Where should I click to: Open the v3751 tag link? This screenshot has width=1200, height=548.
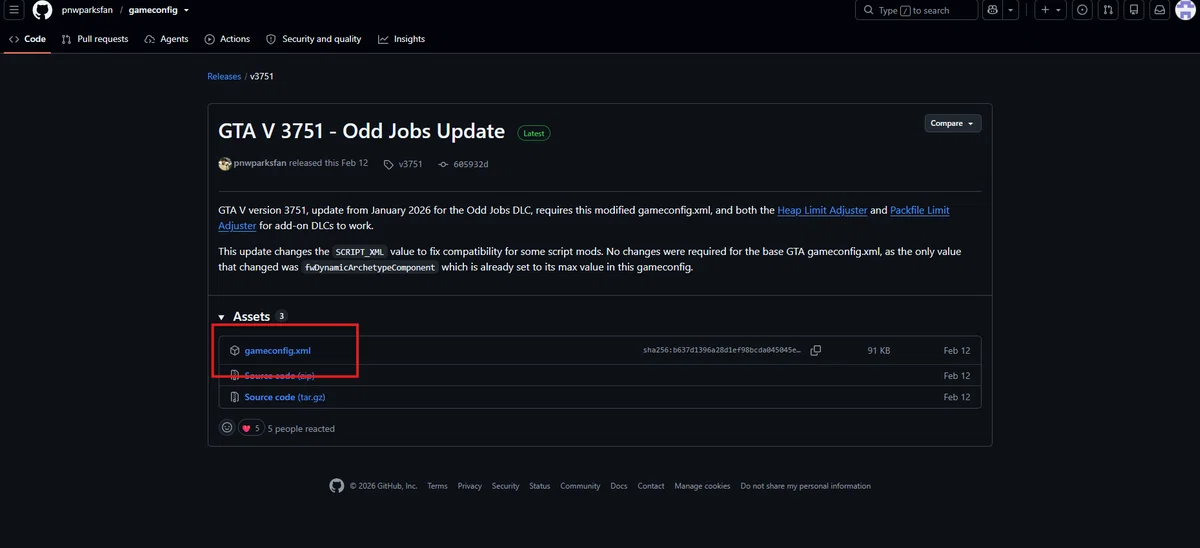410,163
